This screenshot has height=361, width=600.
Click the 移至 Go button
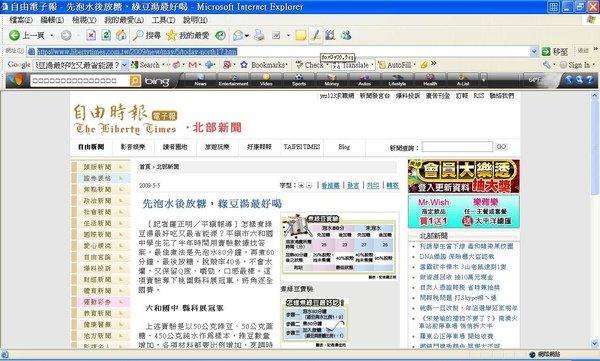(555, 51)
